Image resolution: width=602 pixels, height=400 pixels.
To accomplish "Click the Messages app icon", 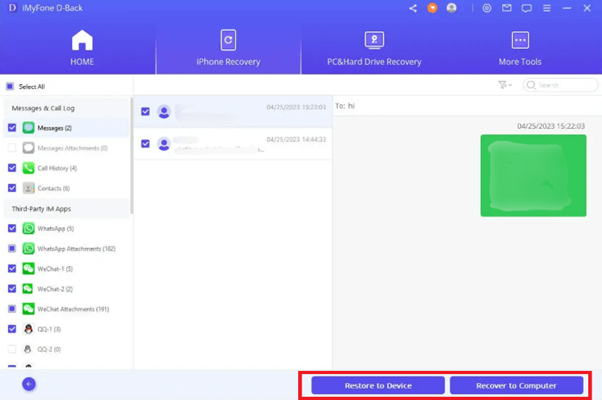I will (28, 128).
